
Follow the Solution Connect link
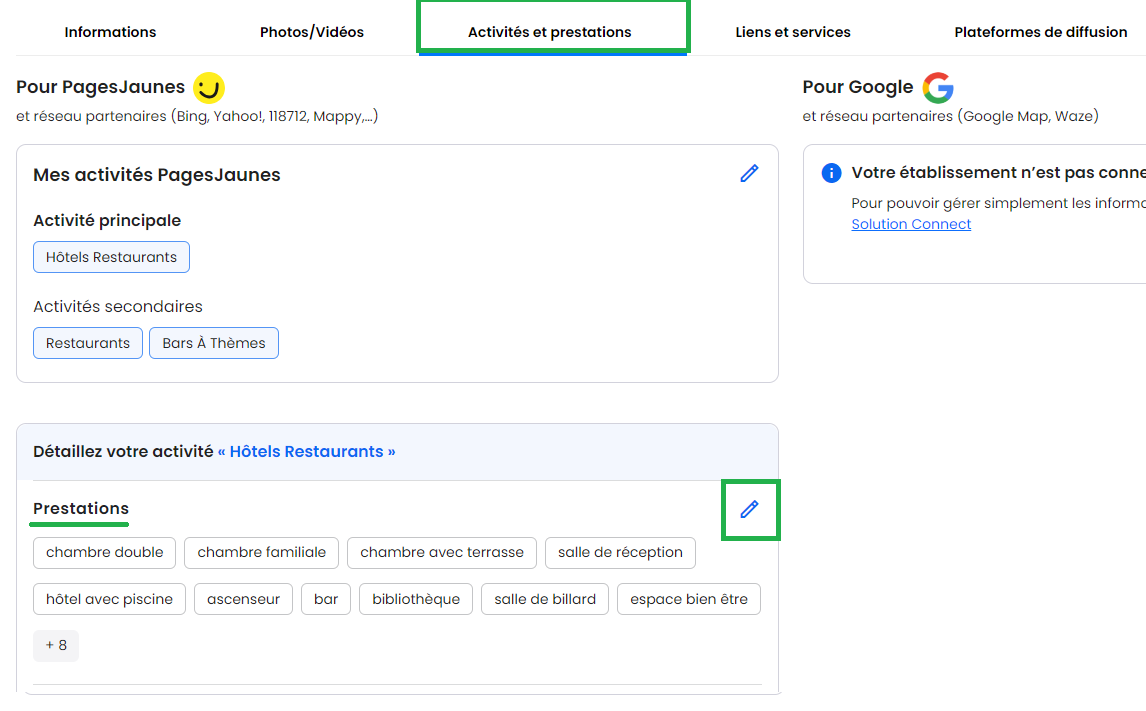click(911, 224)
